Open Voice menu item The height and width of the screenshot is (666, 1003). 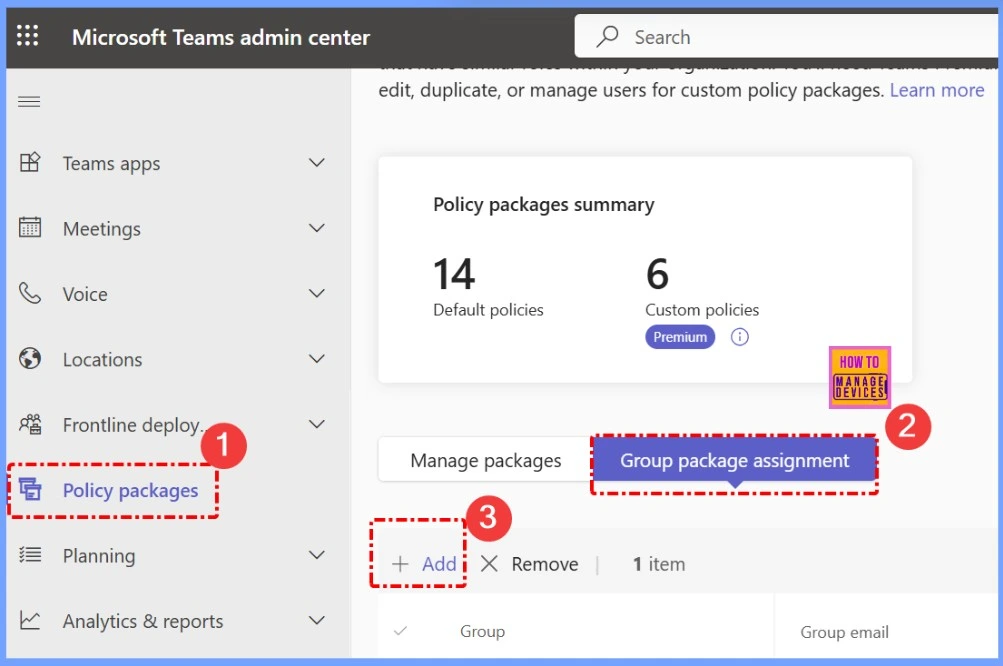click(x=85, y=294)
